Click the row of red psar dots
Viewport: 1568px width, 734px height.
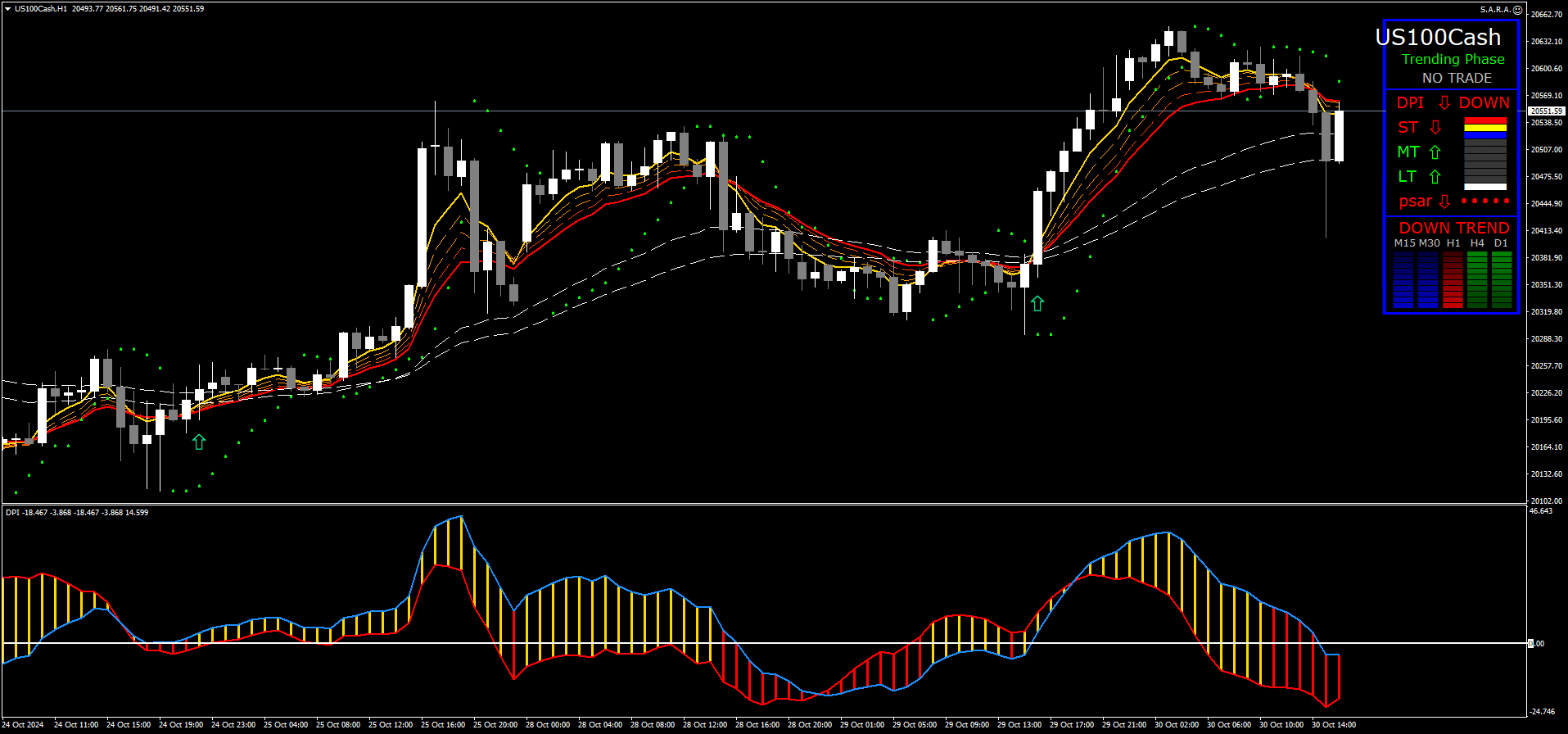[1484, 201]
